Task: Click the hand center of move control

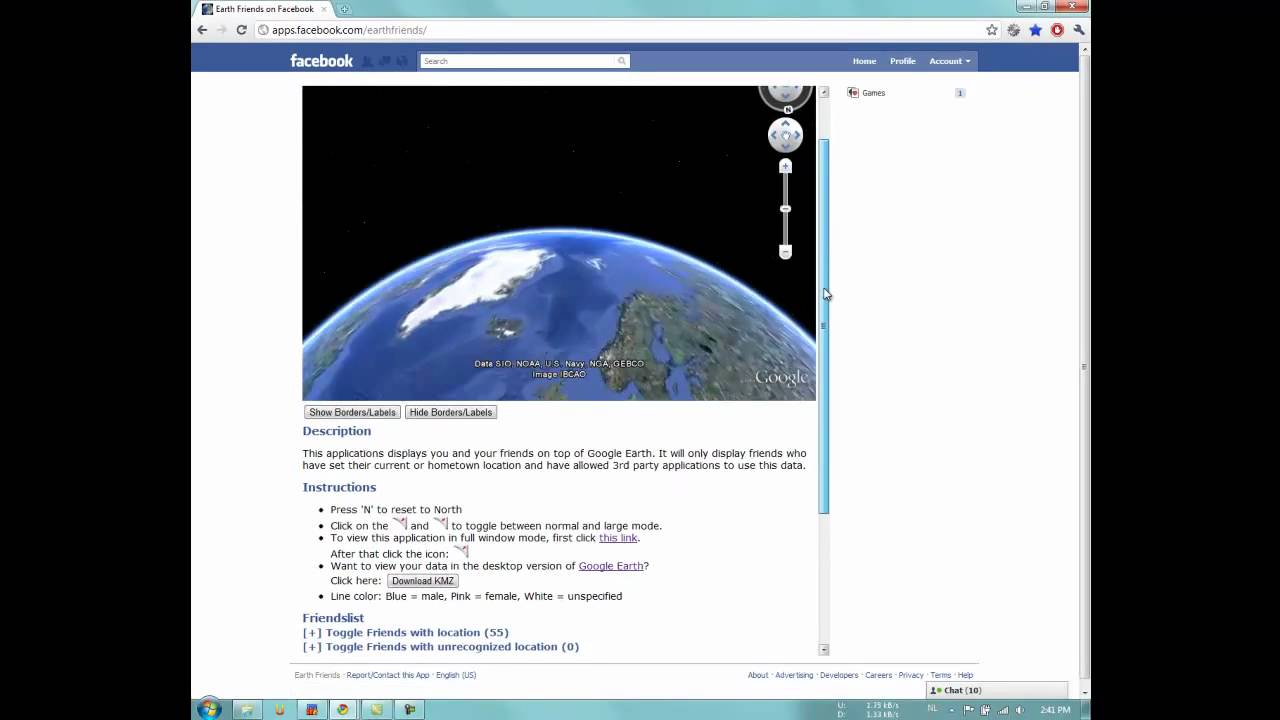Action: [785, 135]
